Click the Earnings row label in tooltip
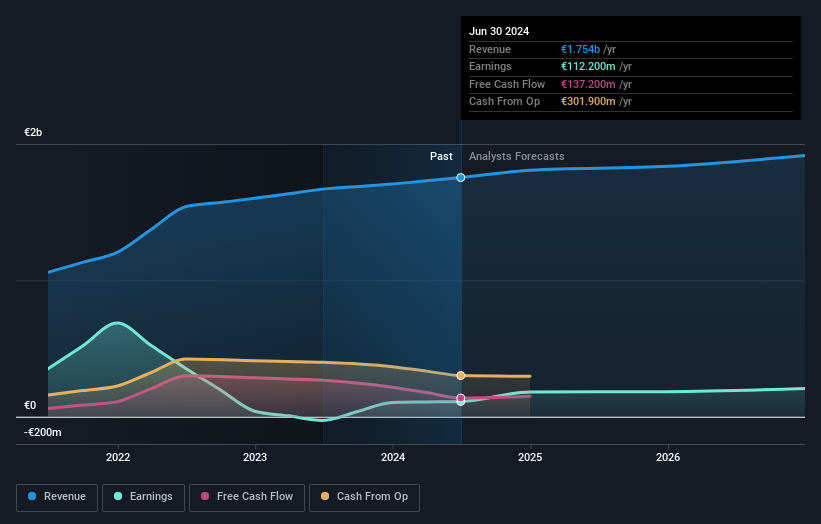Viewport: 821px width, 524px height. click(x=490, y=66)
